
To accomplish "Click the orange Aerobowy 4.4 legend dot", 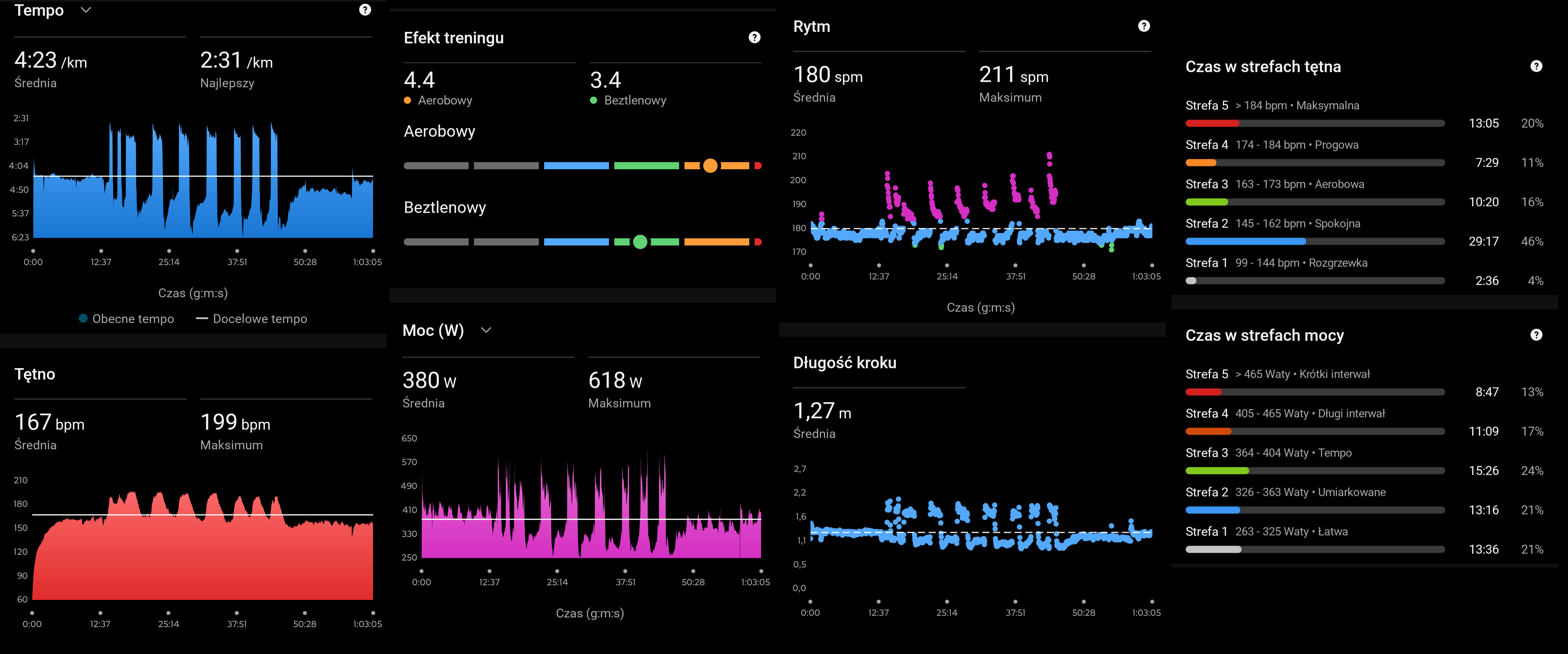I will coord(407,101).
